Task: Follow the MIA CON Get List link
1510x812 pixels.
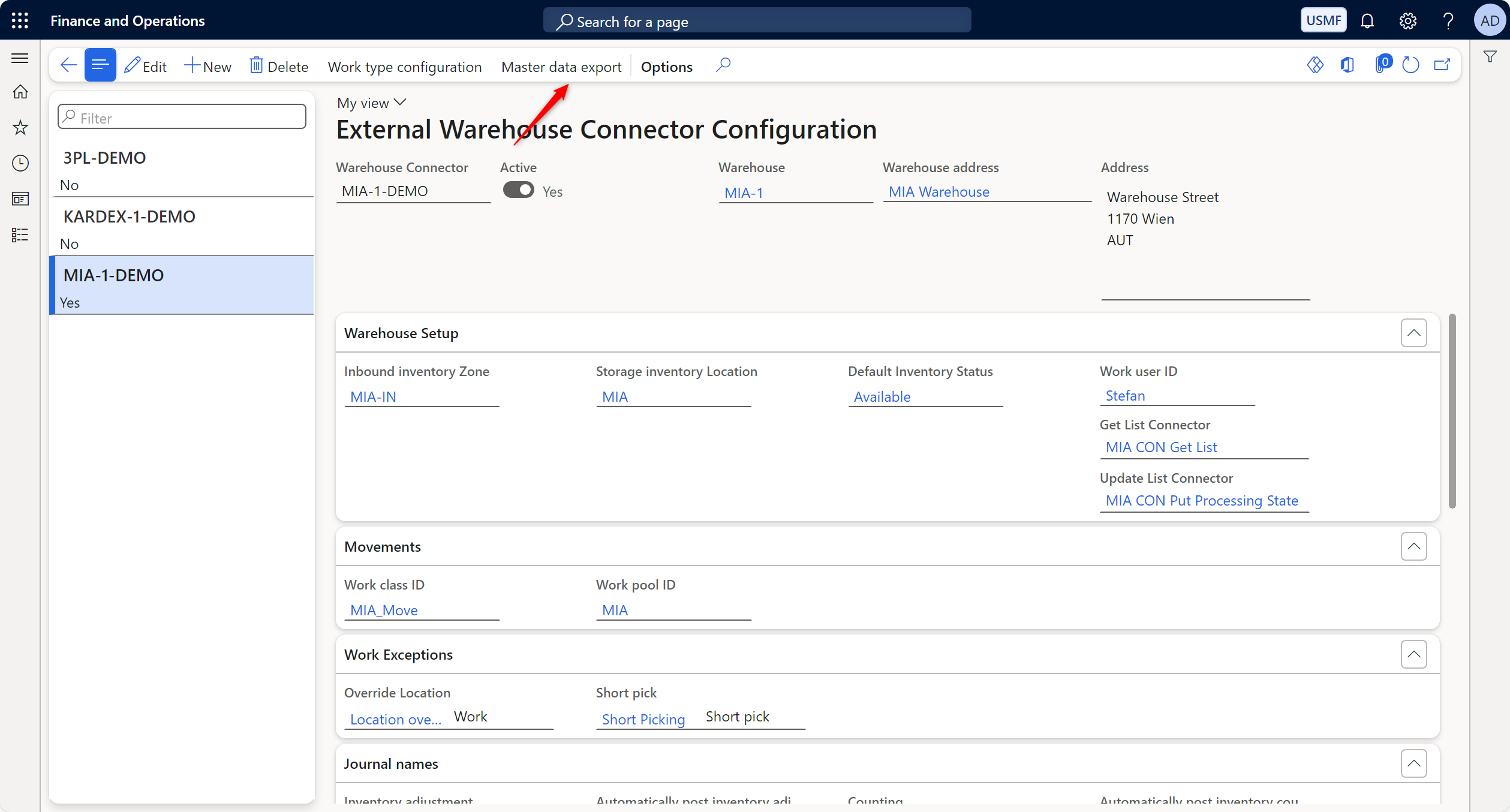Action: click(1160, 447)
